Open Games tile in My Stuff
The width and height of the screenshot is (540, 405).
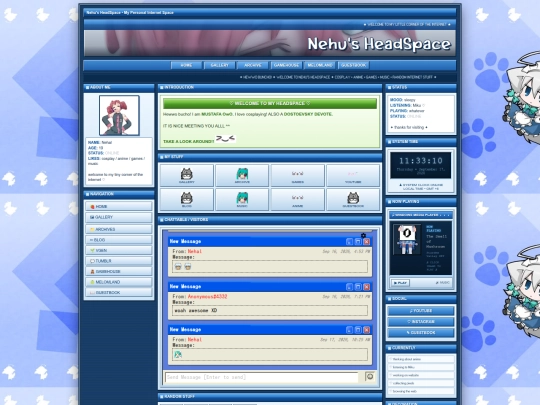click(298, 175)
